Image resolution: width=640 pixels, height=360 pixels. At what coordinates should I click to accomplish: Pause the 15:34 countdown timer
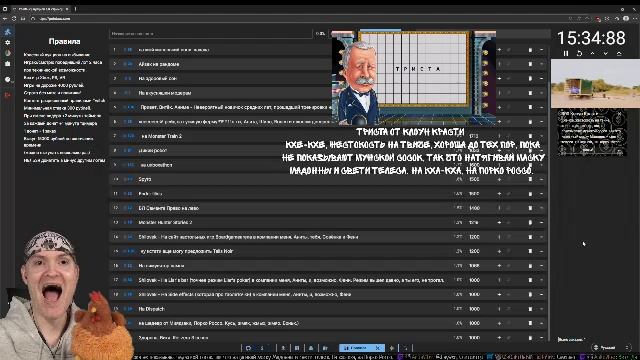point(566,53)
